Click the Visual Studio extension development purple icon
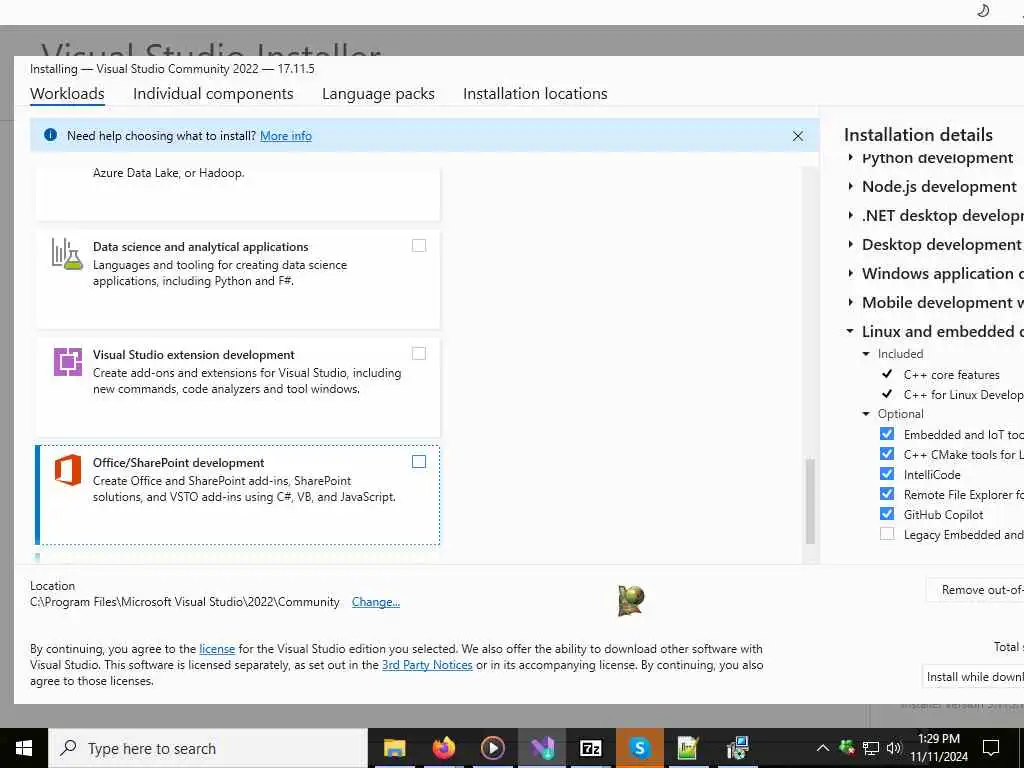 [x=67, y=362]
